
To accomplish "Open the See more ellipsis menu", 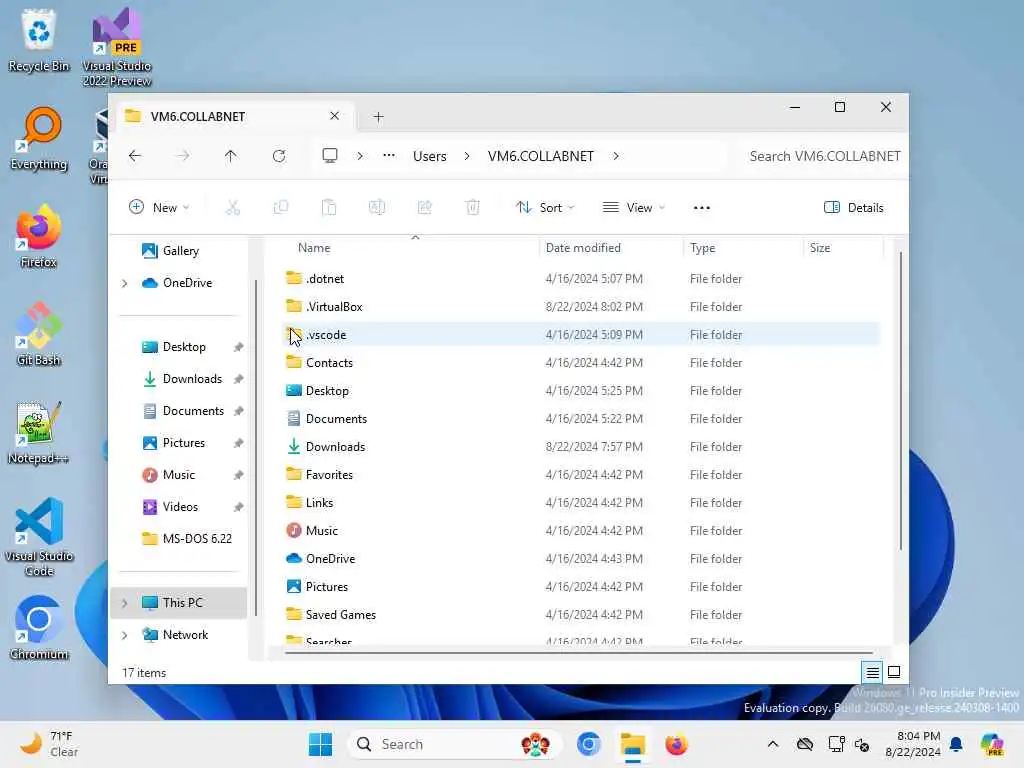I will coord(701,208).
